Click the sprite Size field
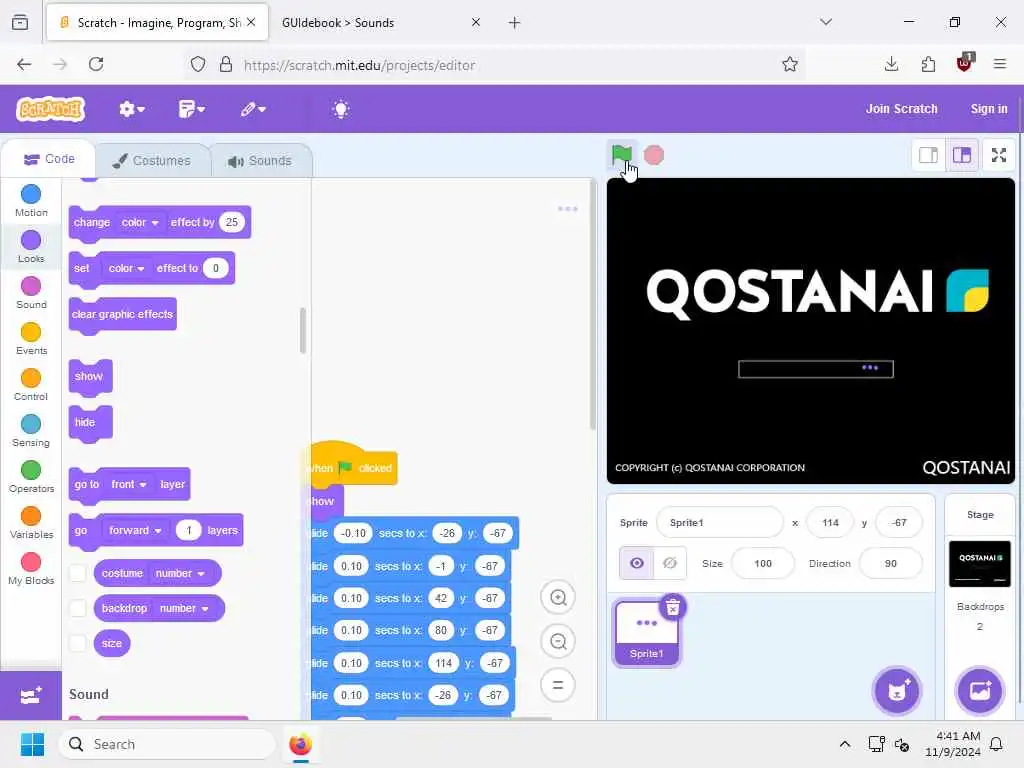Screen dimensions: 1024x768 pos(762,563)
